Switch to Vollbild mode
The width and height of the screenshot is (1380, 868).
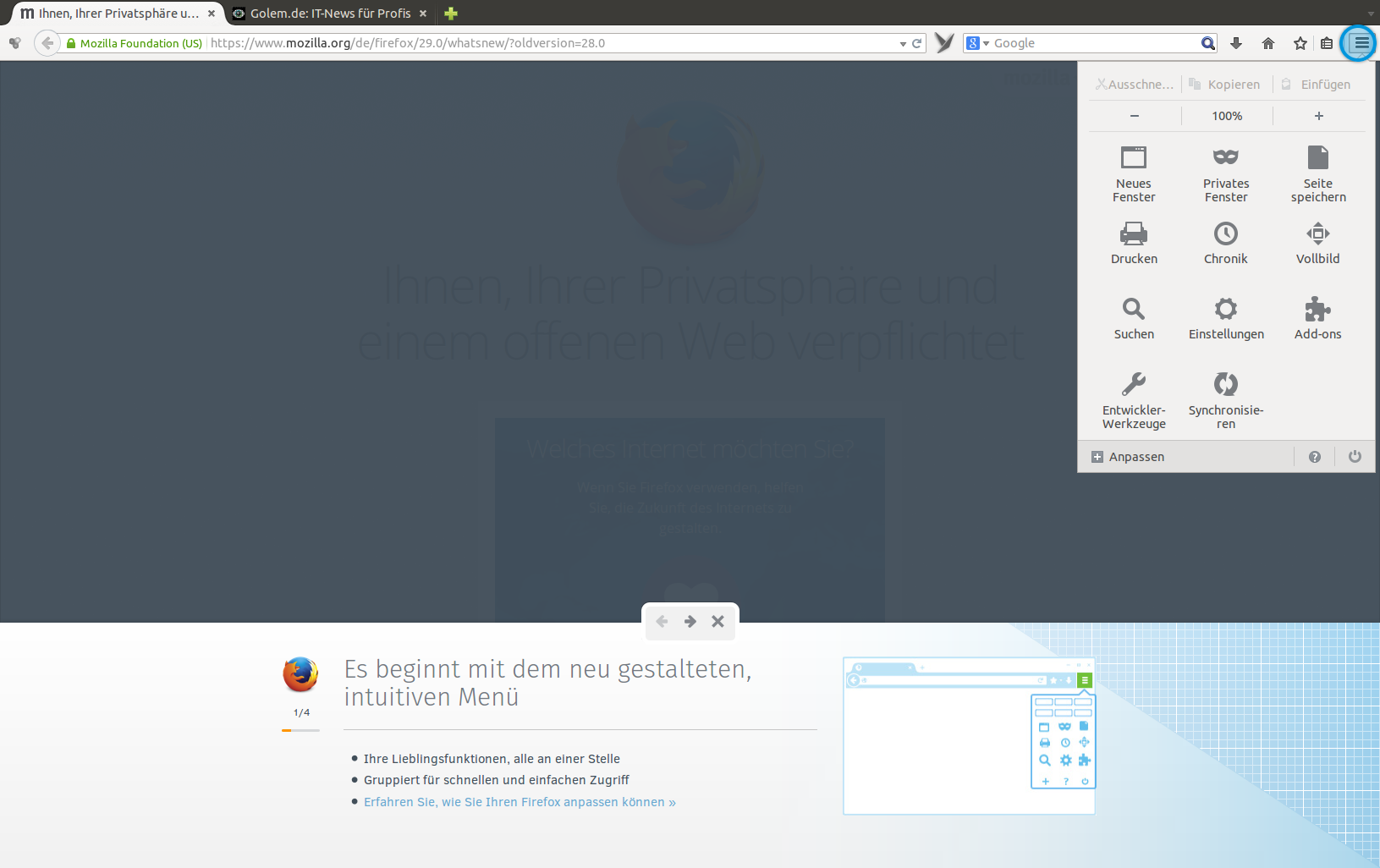point(1317,243)
